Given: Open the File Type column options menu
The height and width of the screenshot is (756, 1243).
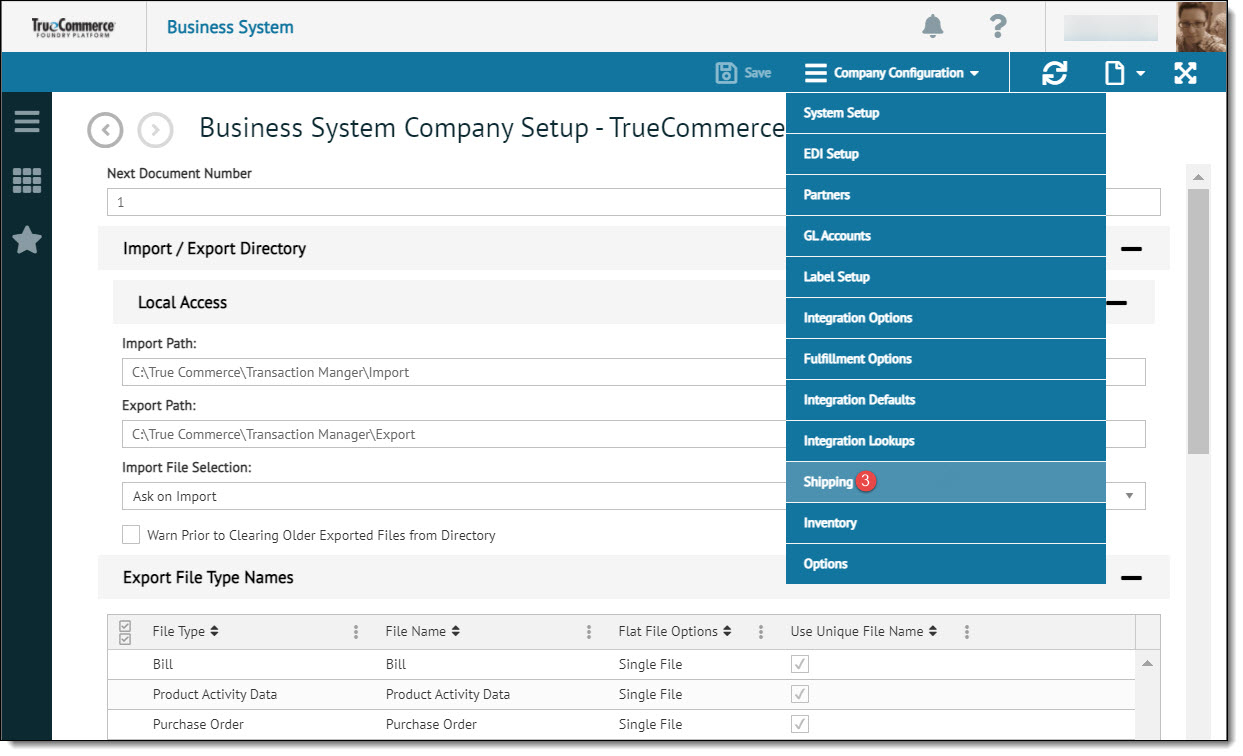Looking at the screenshot, I should (x=356, y=632).
